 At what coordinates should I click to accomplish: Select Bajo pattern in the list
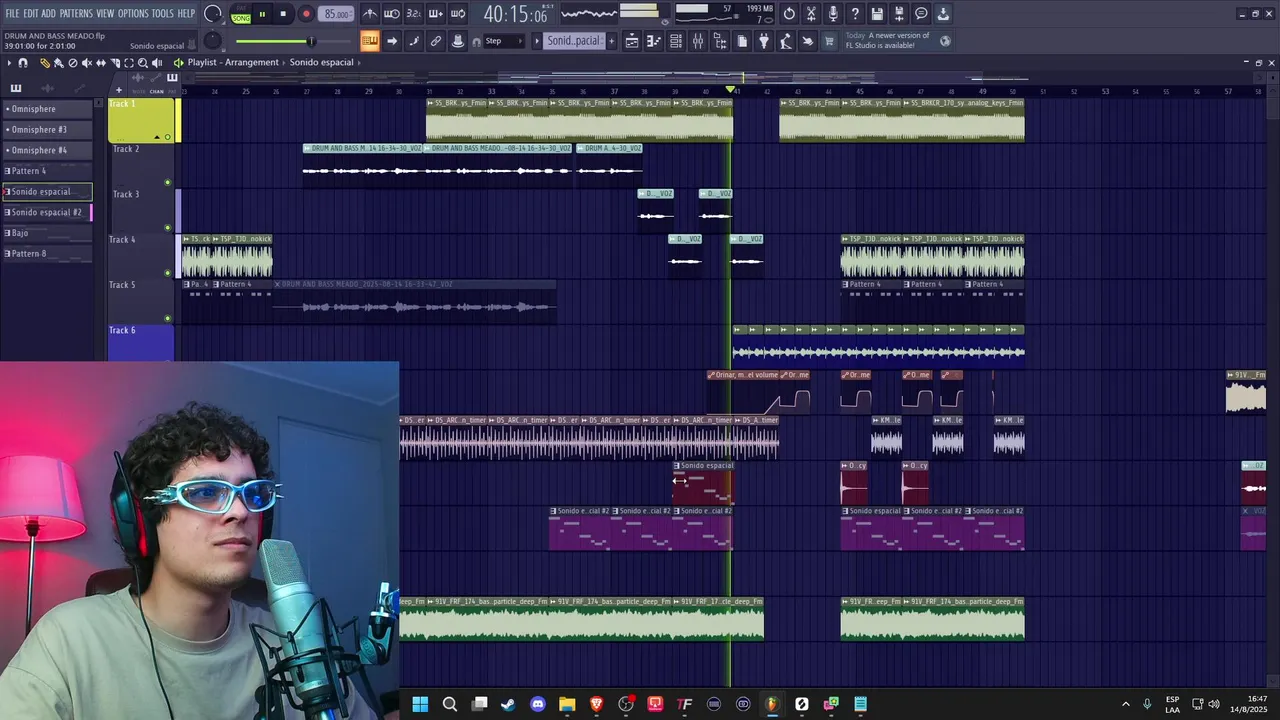coord(47,233)
